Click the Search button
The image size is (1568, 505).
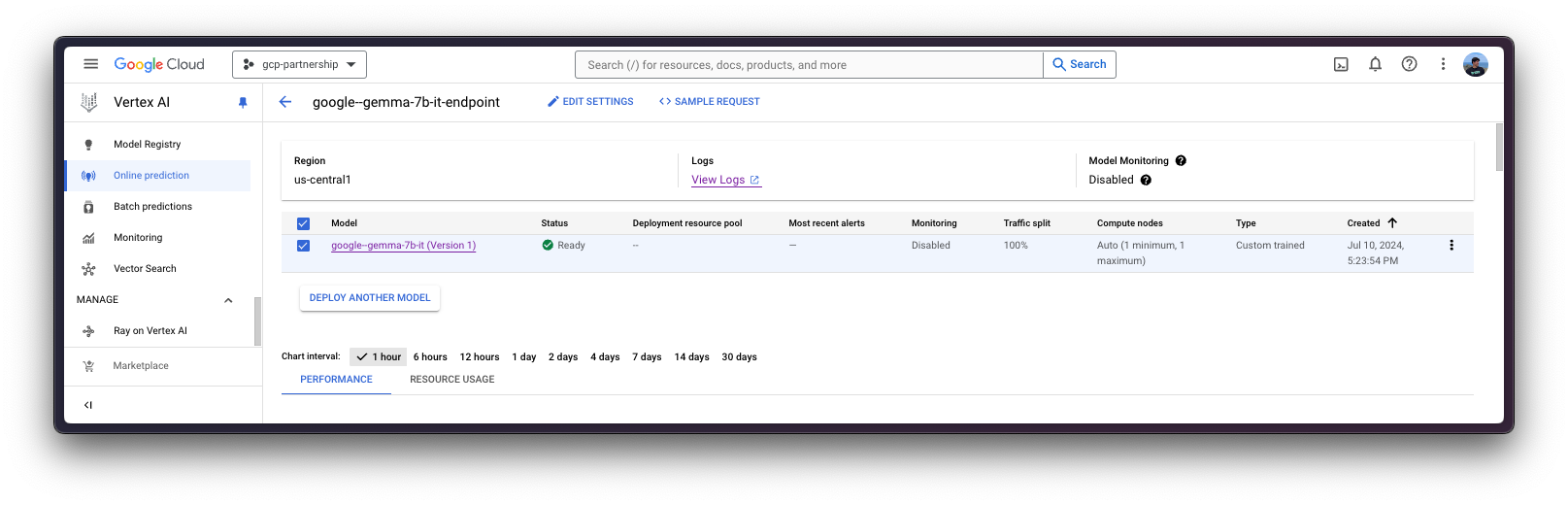tap(1080, 65)
